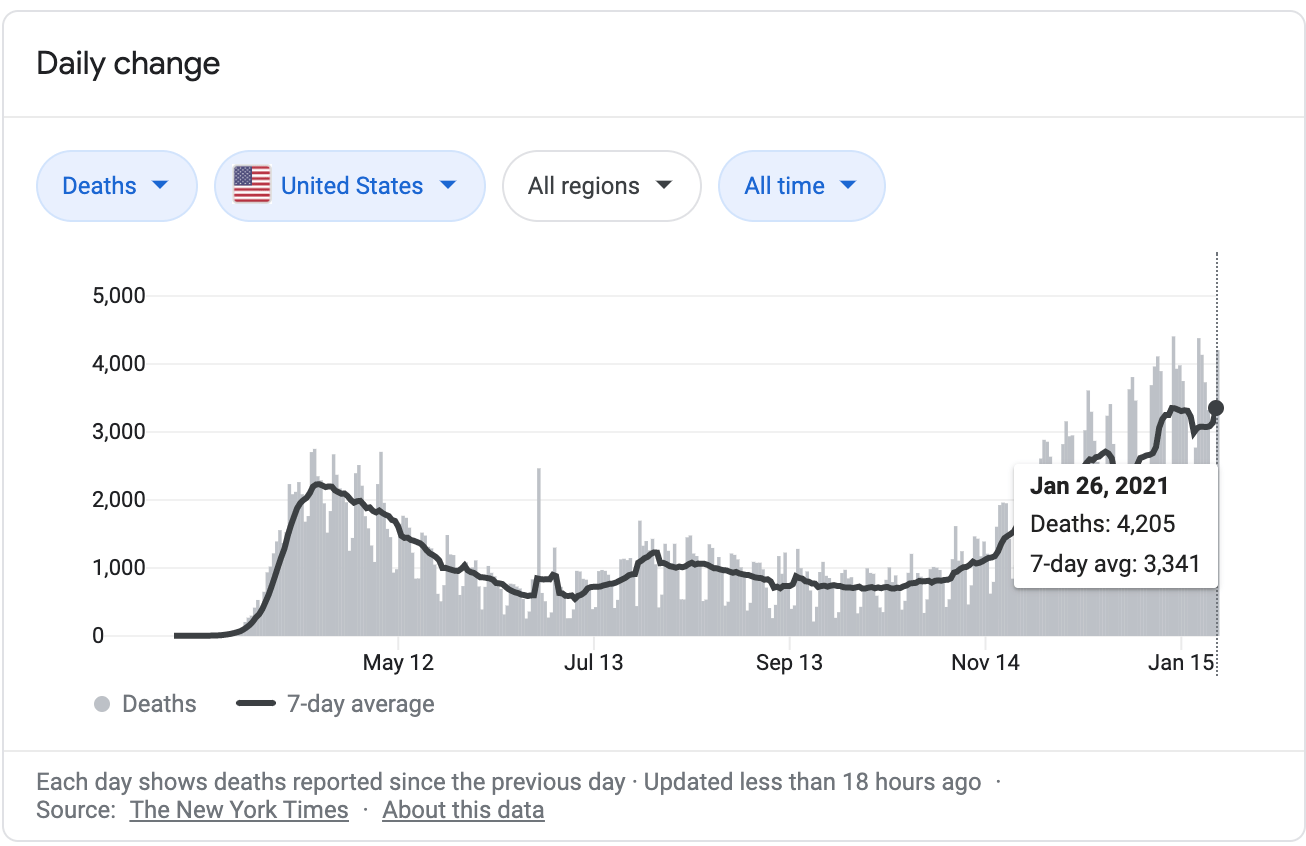Screen dimensions: 1306x846
Task: Expand the United States country selector arrow
Action: pos(448,185)
